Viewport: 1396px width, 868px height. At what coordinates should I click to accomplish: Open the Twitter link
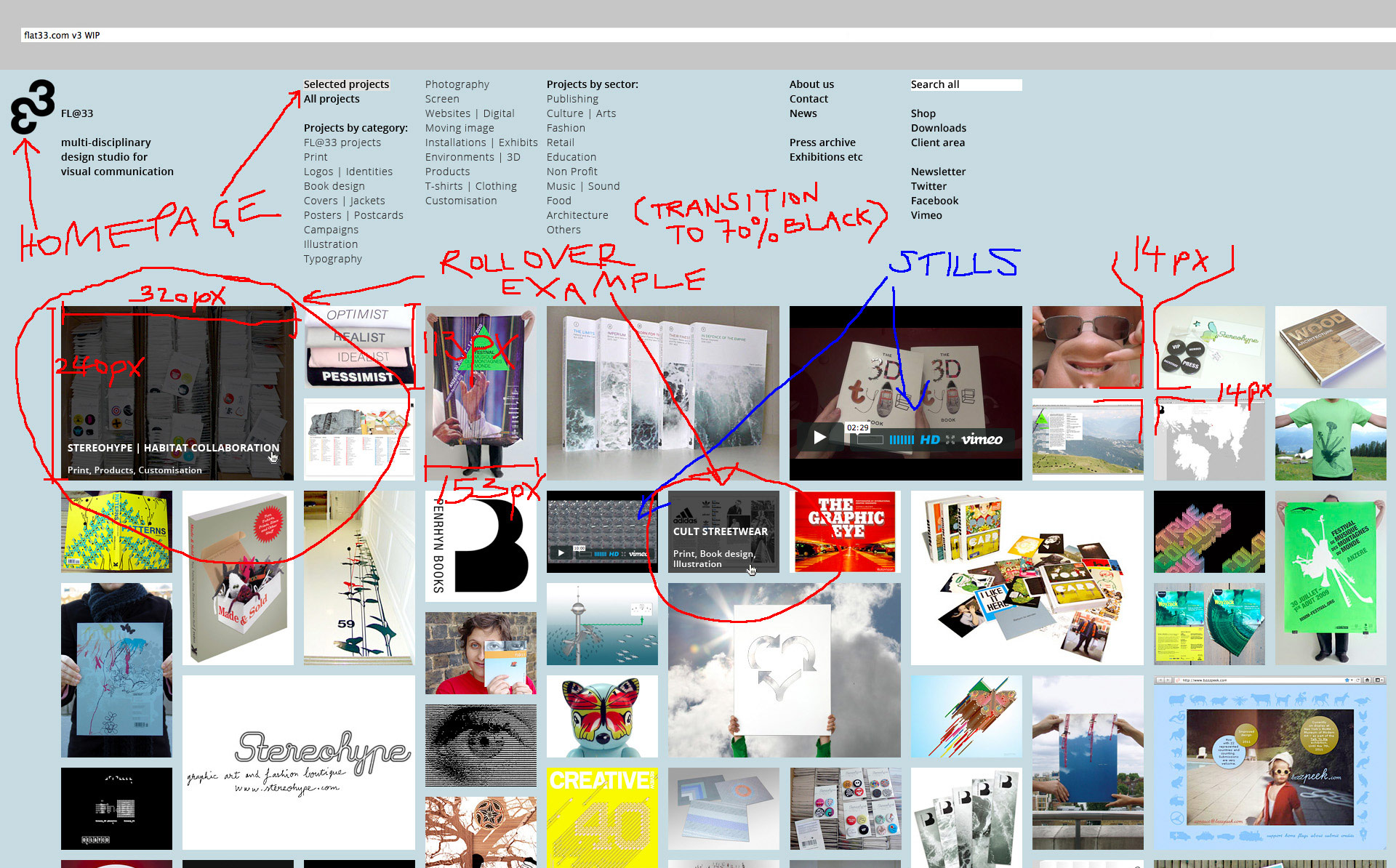click(x=928, y=186)
